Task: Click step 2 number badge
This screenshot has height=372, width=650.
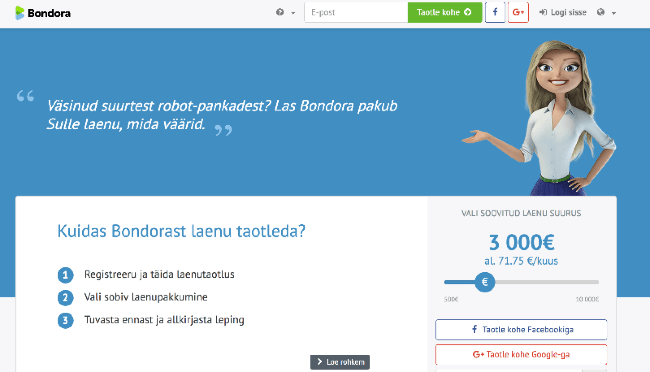Action: [65, 298]
